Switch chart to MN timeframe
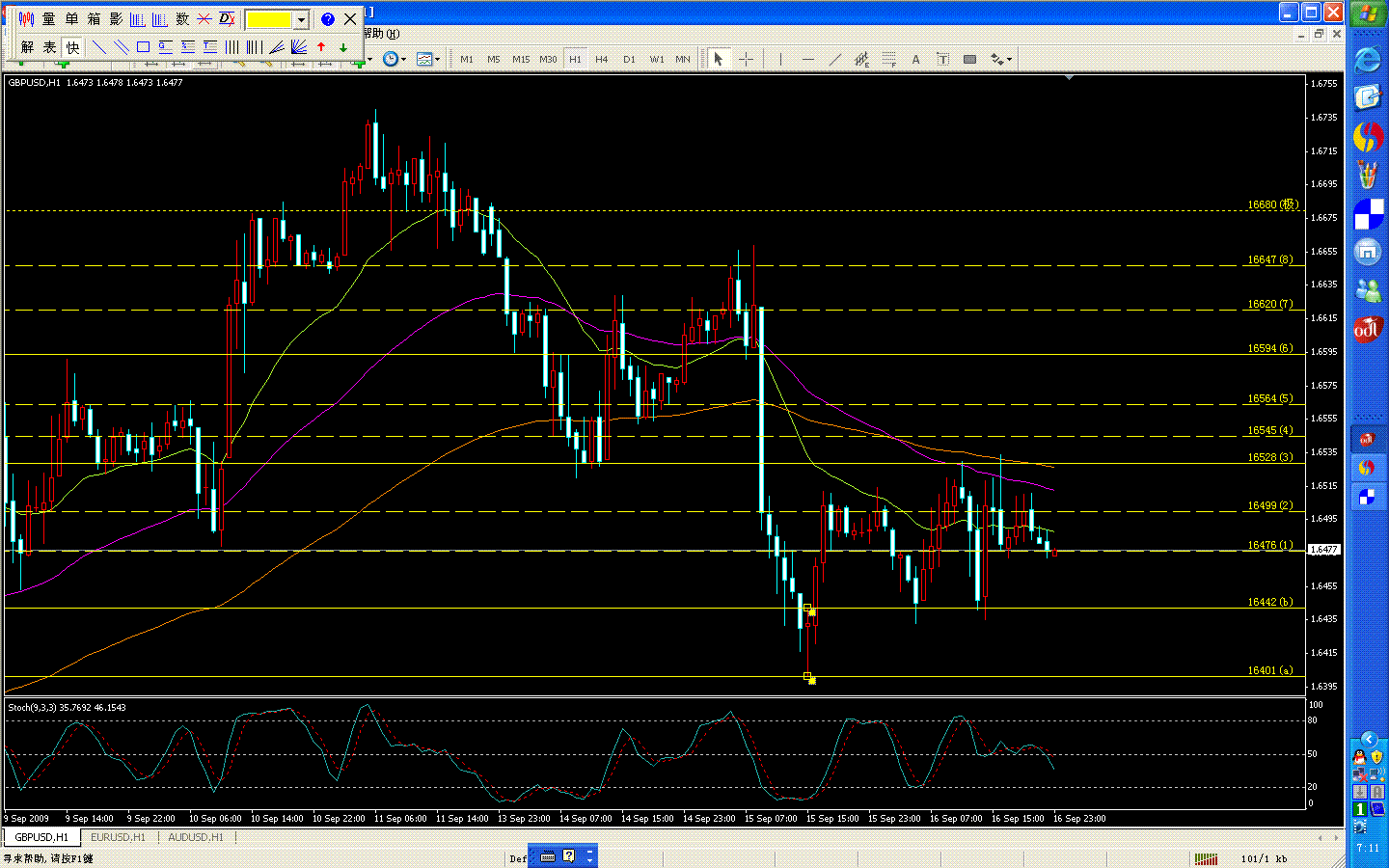Viewport: 1389px width, 868px height. click(x=683, y=59)
